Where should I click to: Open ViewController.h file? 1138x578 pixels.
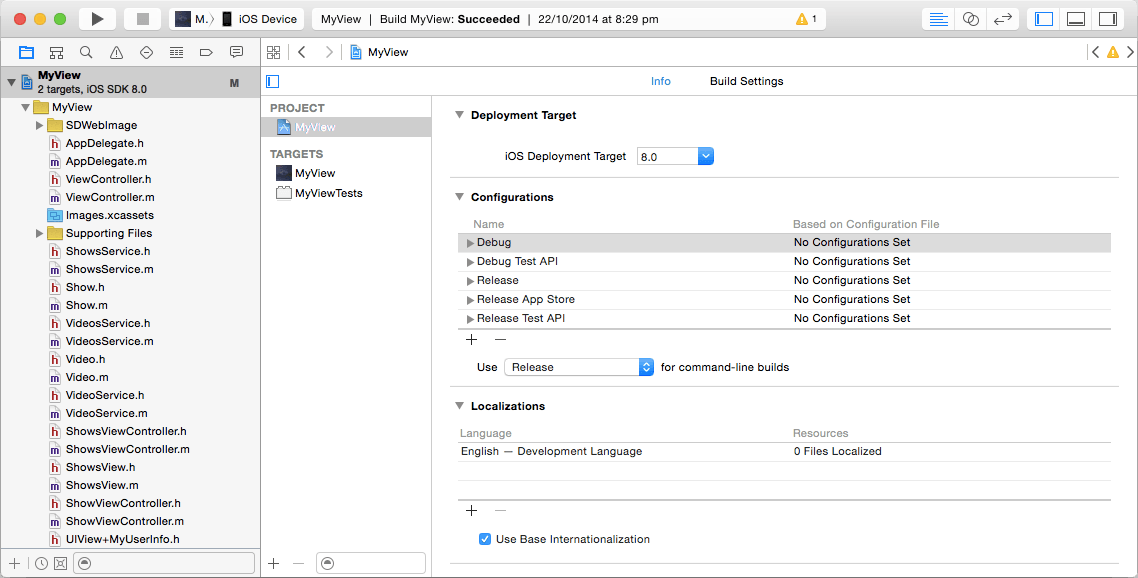tap(108, 179)
